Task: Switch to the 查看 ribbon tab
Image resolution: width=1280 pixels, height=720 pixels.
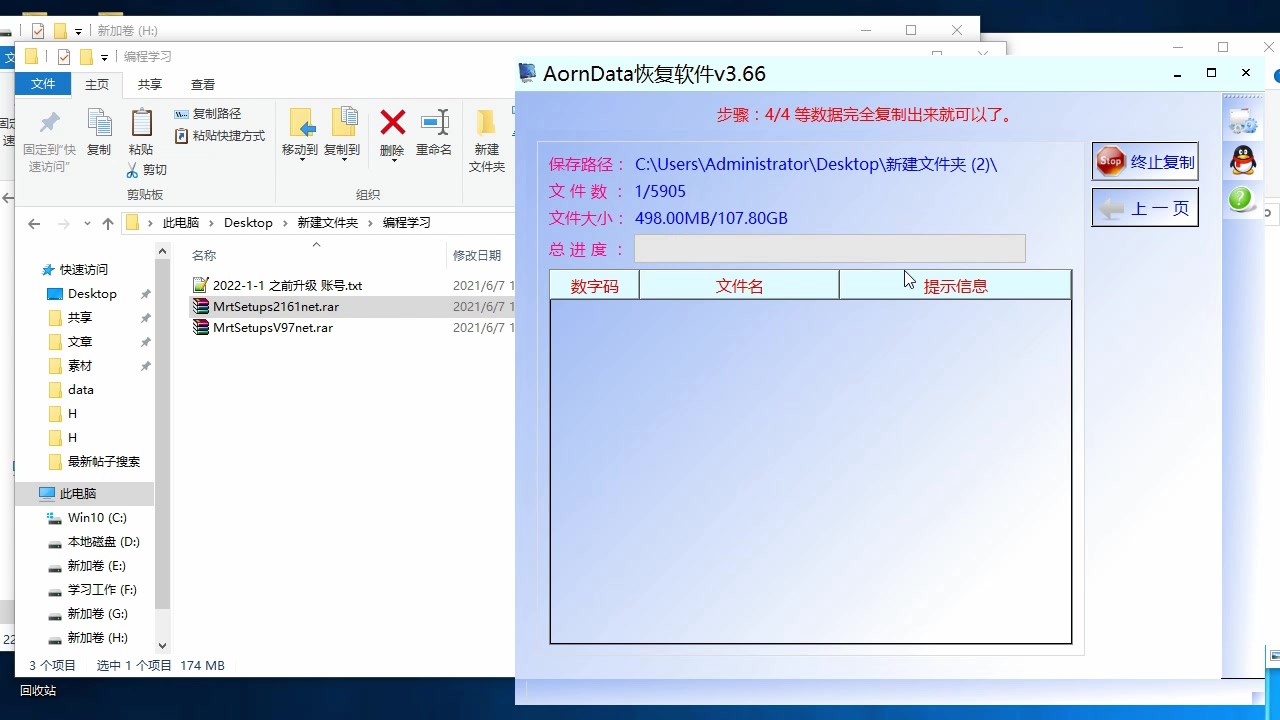Action: point(203,85)
